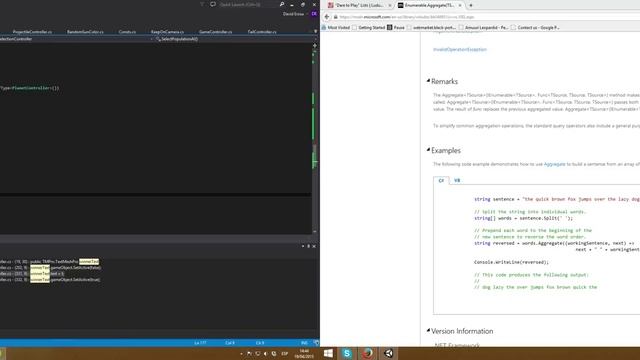
Task: Click the notifications filter flag icon
Action: (x=202, y=4)
